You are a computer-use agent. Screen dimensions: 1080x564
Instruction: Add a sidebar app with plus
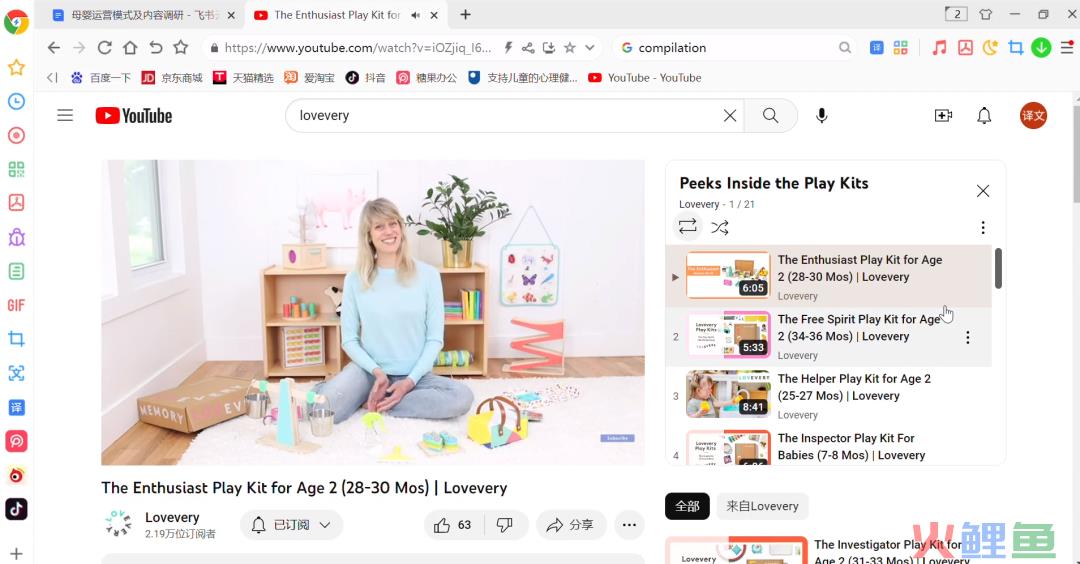pyautogui.click(x=17, y=554)
